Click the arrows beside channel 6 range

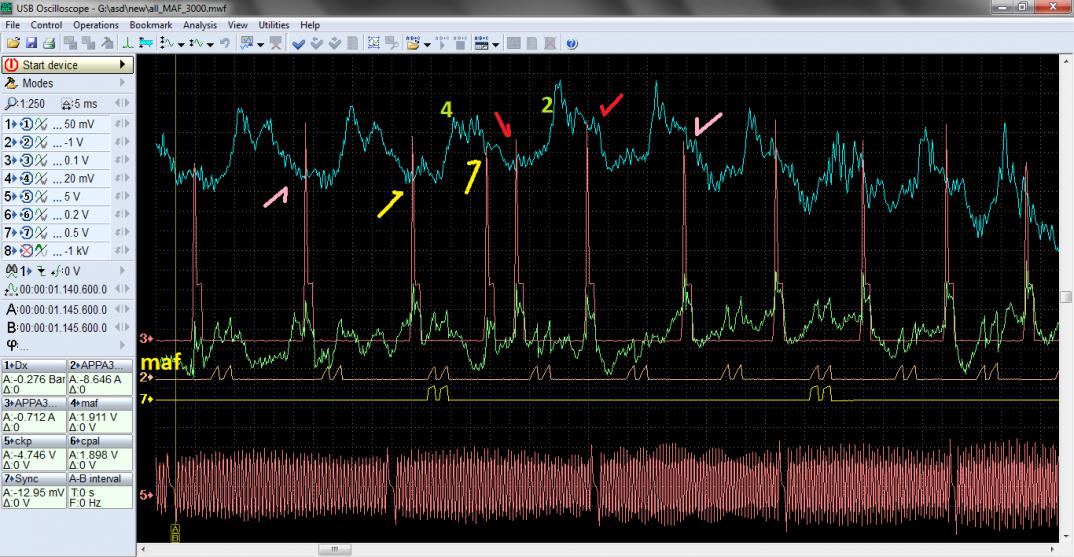coord(122,214)
